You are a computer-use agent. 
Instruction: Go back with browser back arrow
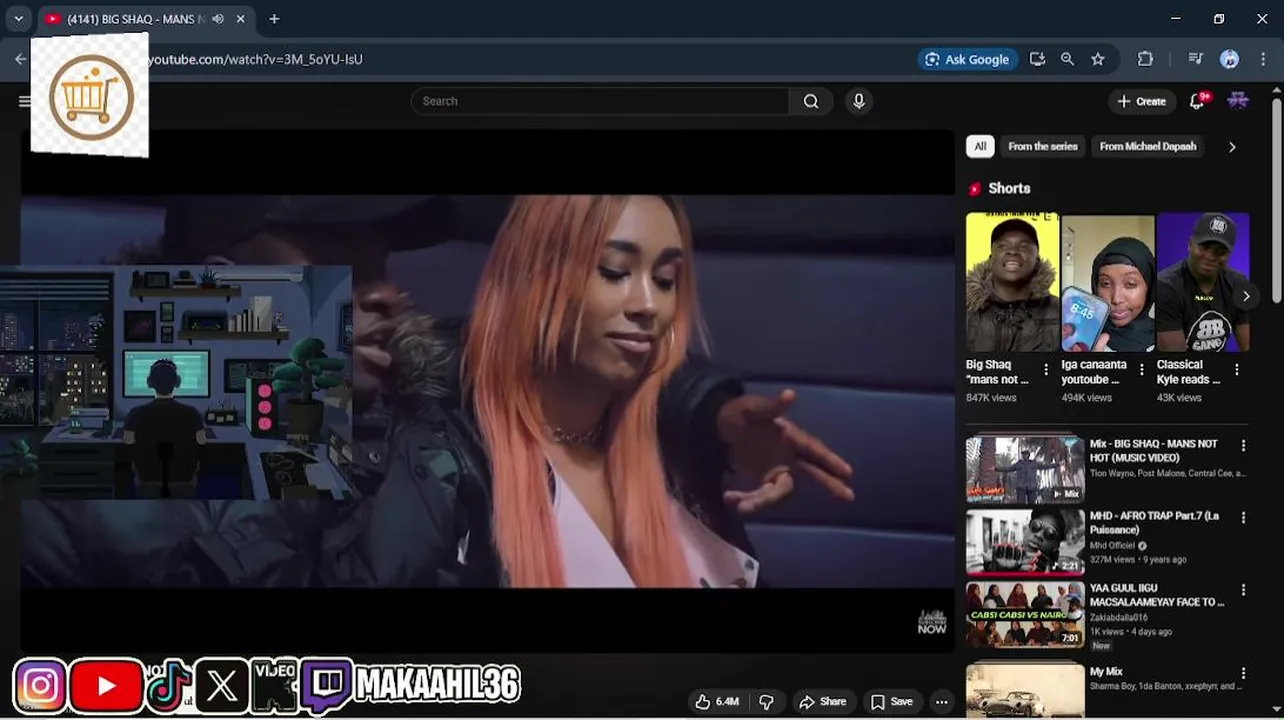(20, 59)
